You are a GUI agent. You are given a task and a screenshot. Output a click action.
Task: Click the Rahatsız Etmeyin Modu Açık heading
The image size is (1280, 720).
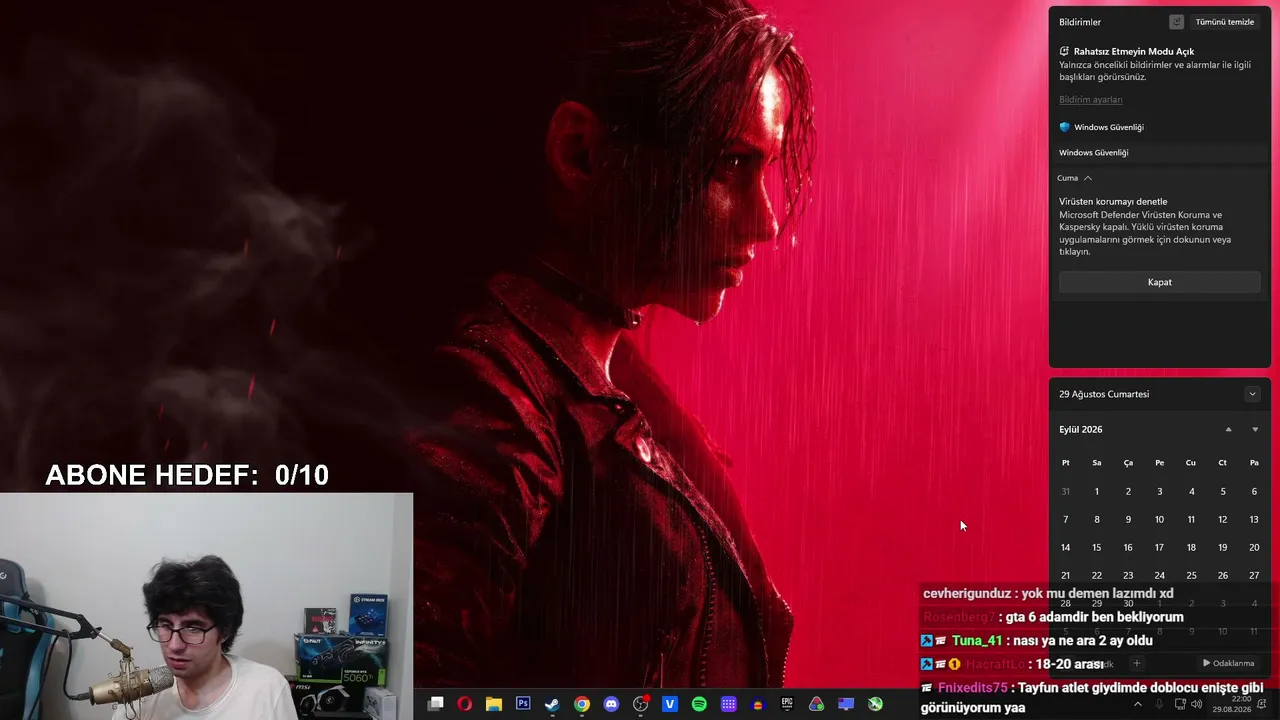click(x=1134, y=51)
